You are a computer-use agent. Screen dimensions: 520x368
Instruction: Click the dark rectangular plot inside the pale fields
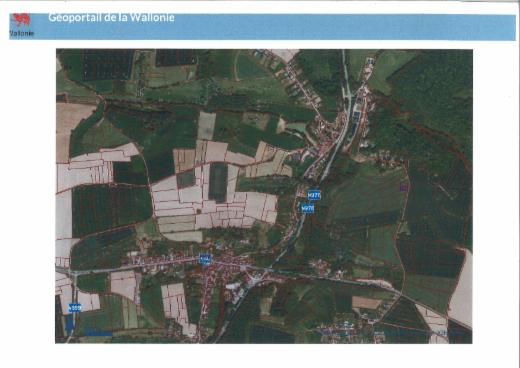point(218,182)
